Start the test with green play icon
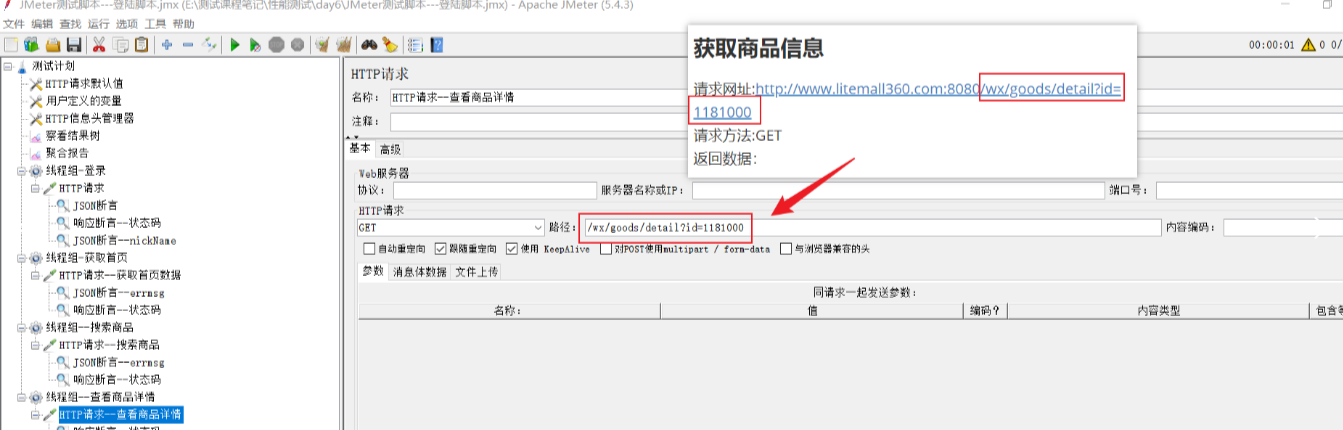 pyautogui.click(x=235, y=44)
